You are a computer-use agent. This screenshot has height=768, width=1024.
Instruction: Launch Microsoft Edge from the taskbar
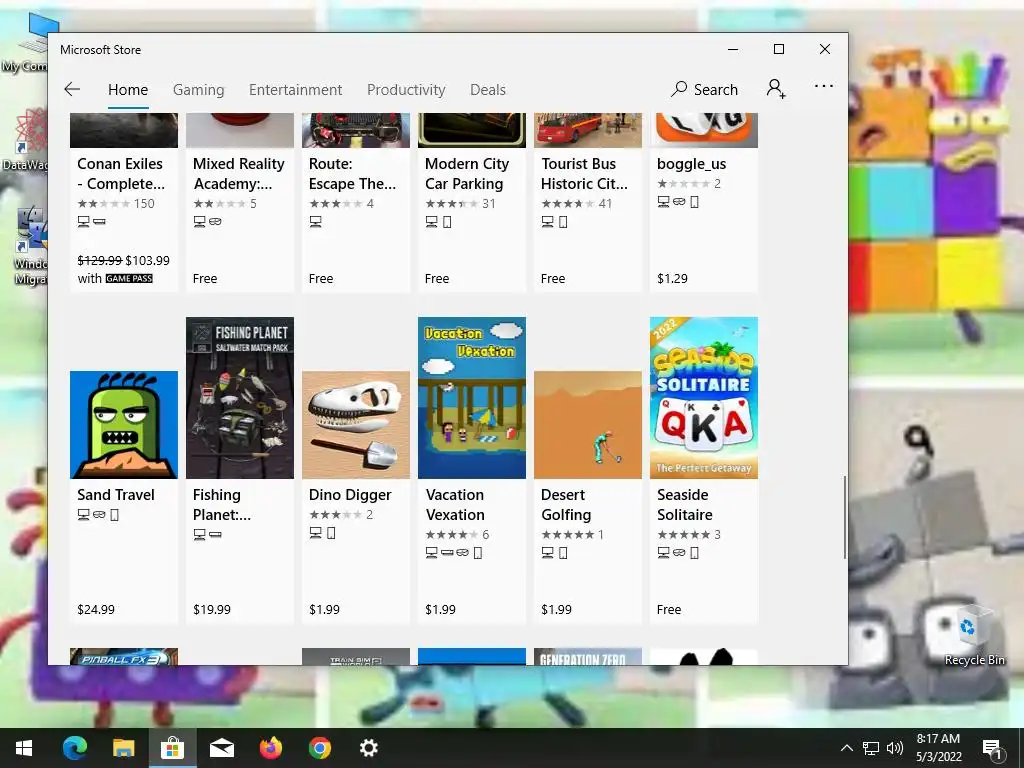74,748
